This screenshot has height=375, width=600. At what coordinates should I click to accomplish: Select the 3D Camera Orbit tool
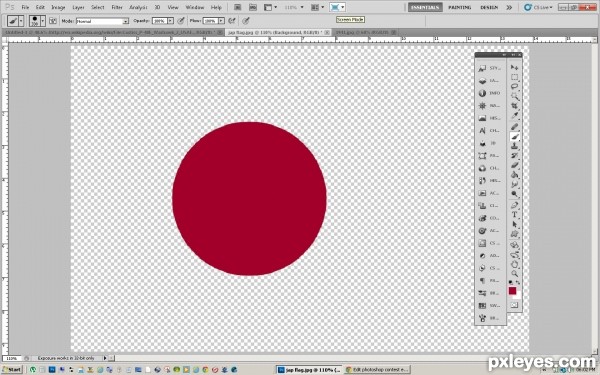coord(514,254)
